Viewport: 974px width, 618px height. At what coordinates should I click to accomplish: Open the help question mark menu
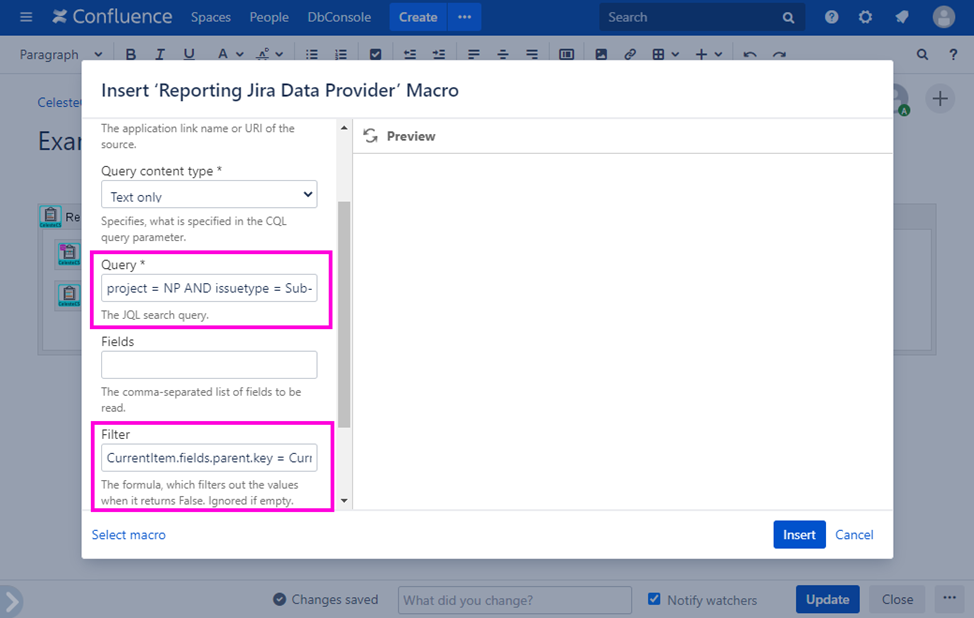[x=831, y=17]
